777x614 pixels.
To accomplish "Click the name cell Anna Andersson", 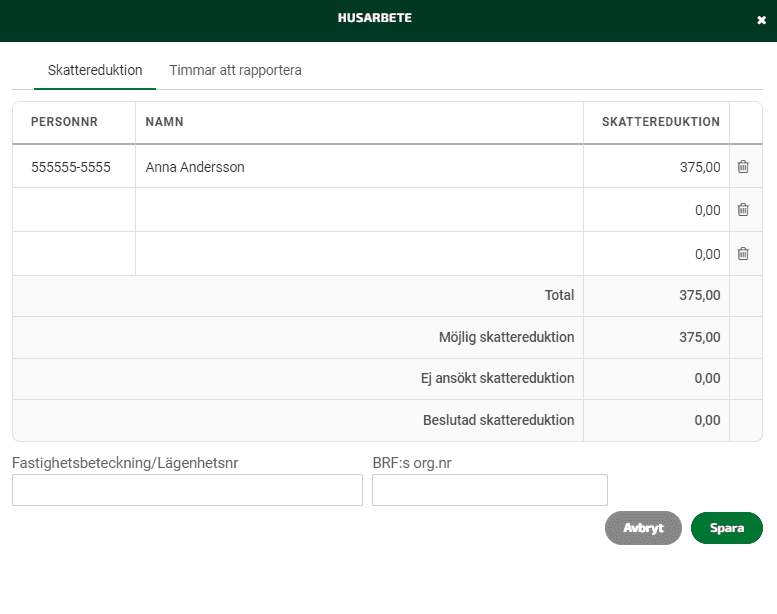I will click(x=359, y=167).
